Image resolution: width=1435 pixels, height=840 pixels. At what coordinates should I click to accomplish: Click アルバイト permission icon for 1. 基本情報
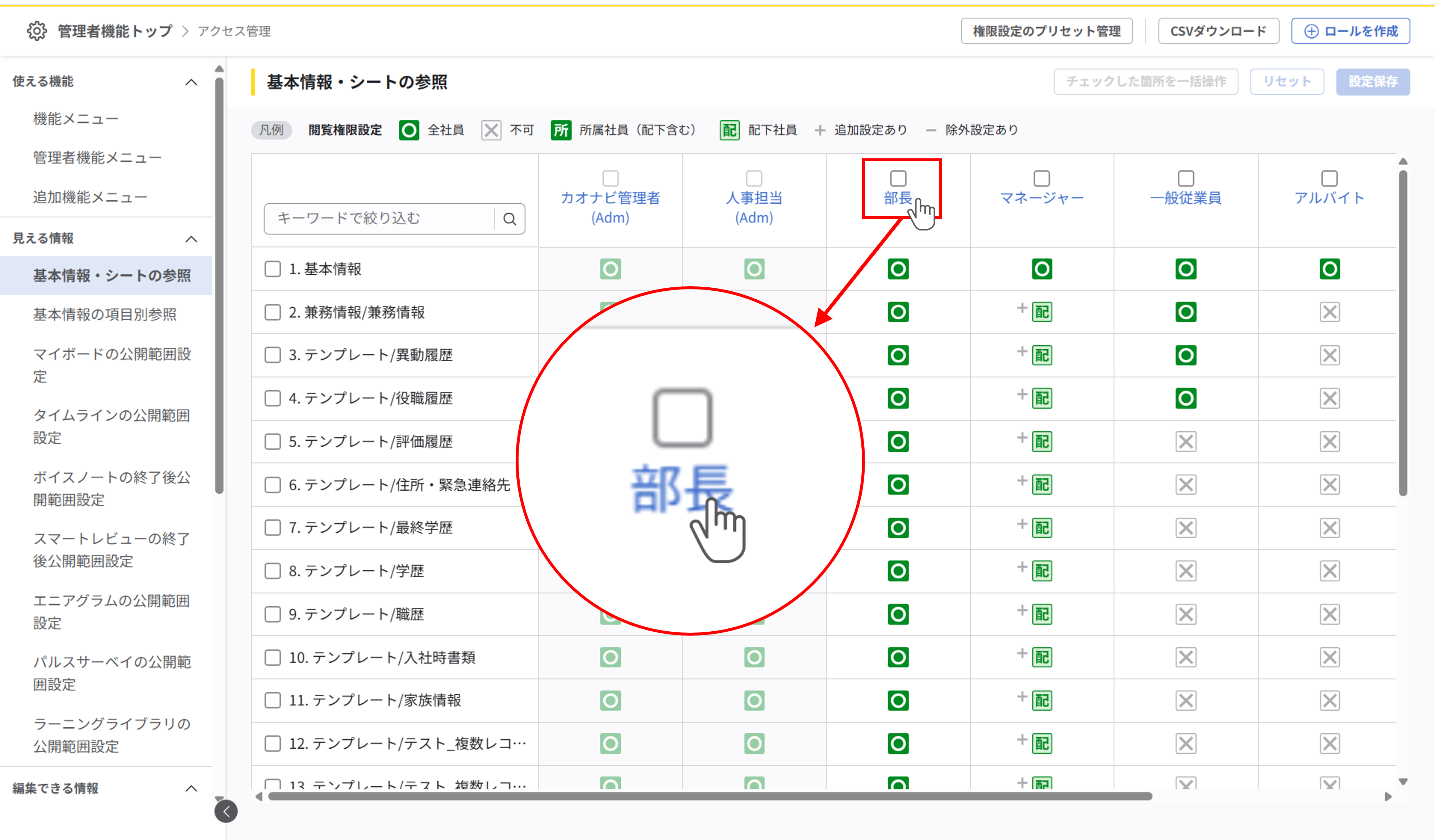[x=1330, y=269]
